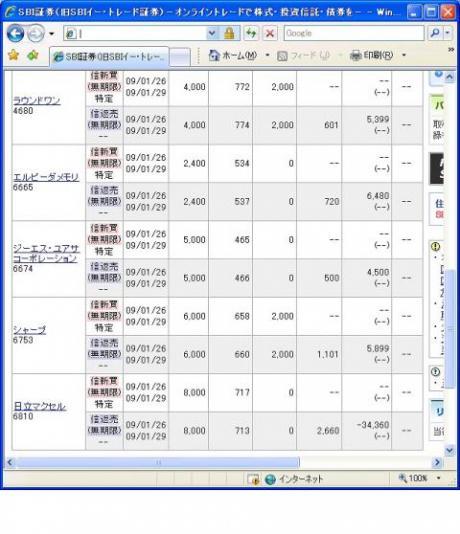Click the horizontal scrollbar left arrow

point(10,462)
